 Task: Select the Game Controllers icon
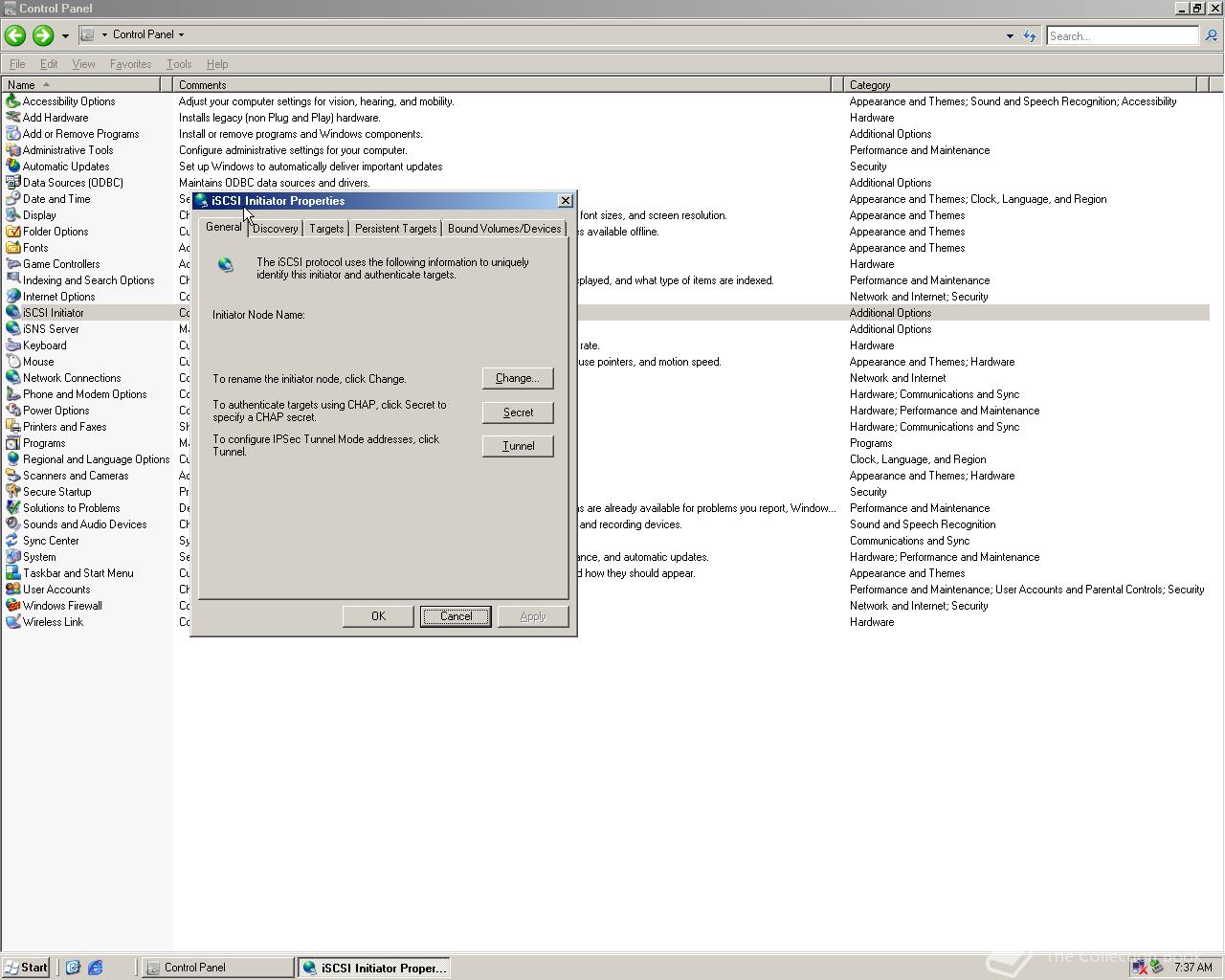point(12,264)
